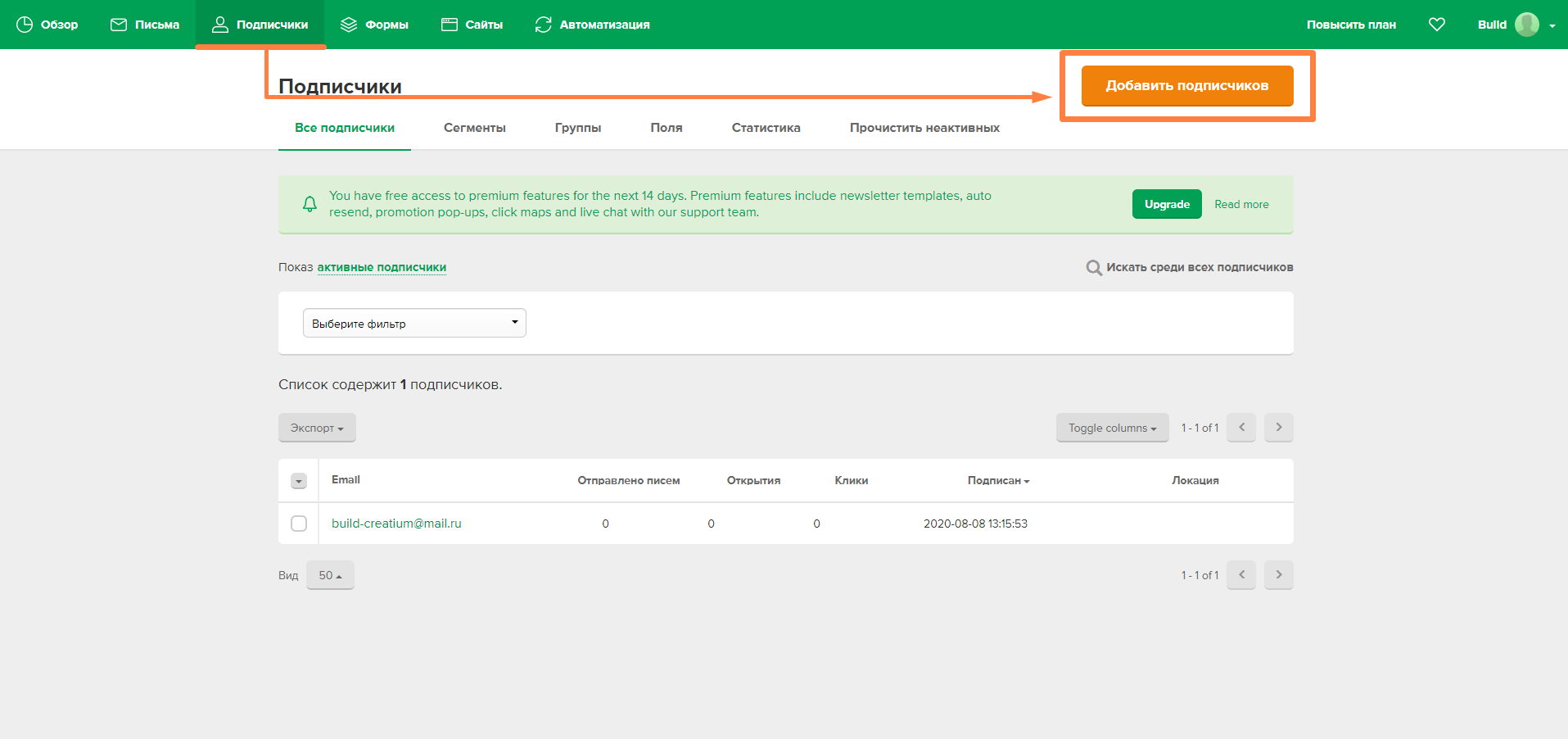Click the green Upgrade button
1568x739 pixels.
tap(1167, 204)
